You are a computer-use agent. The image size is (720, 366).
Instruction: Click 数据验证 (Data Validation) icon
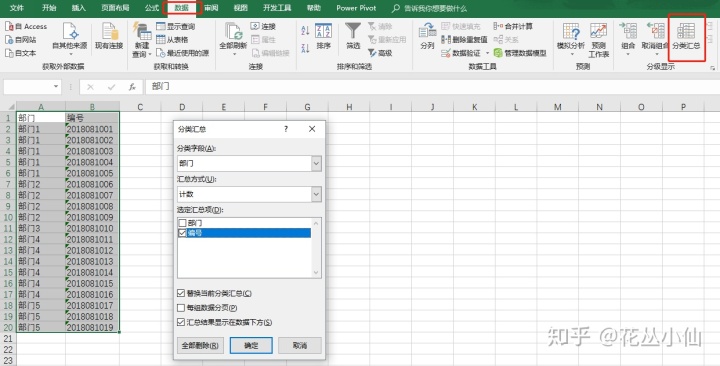click(x=446, y=53)
